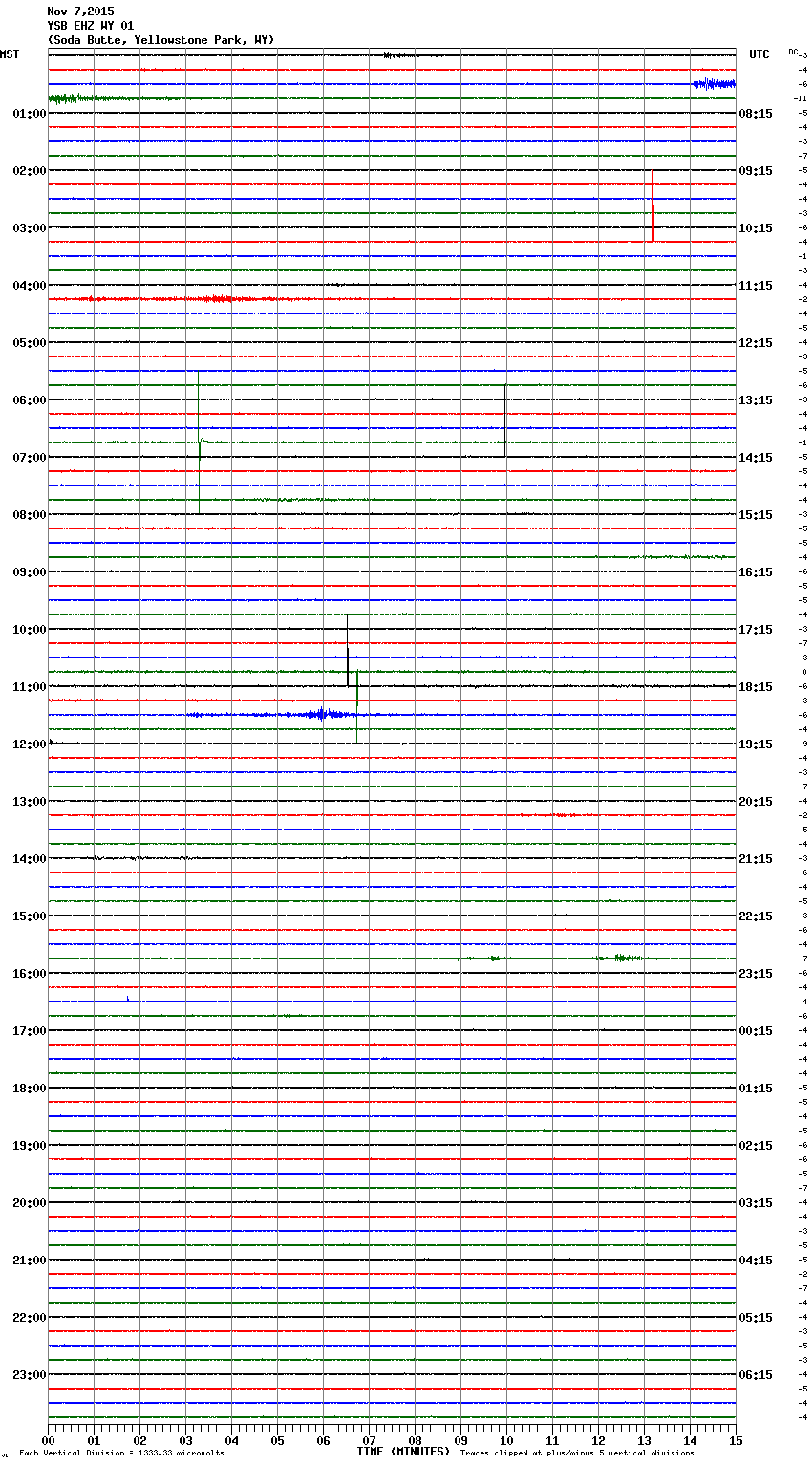Select the 02:00 MST time label
The width and height of the screenshot is (812, 1466).
tap(30, 171)
